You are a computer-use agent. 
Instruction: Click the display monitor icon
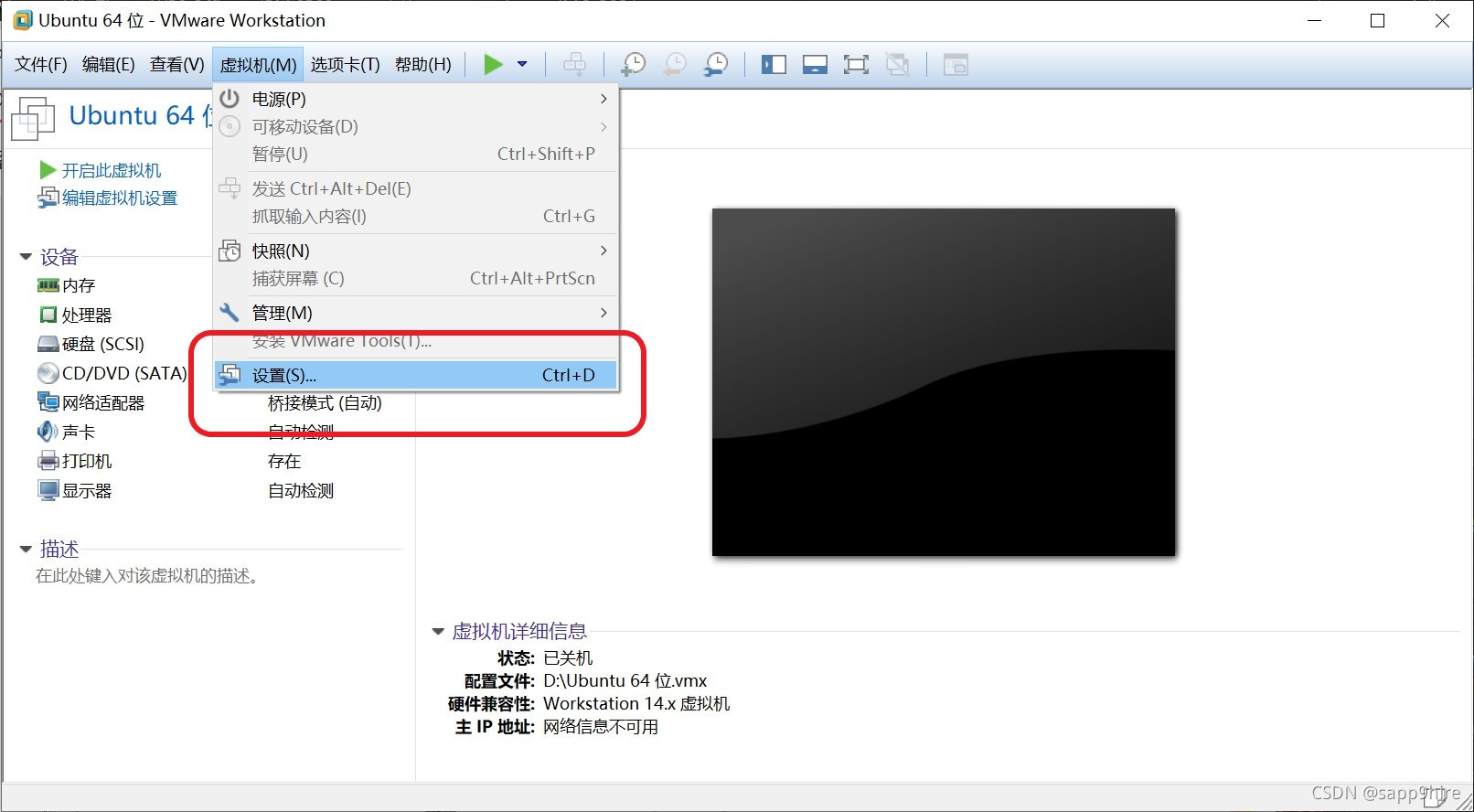click(48, 490)
